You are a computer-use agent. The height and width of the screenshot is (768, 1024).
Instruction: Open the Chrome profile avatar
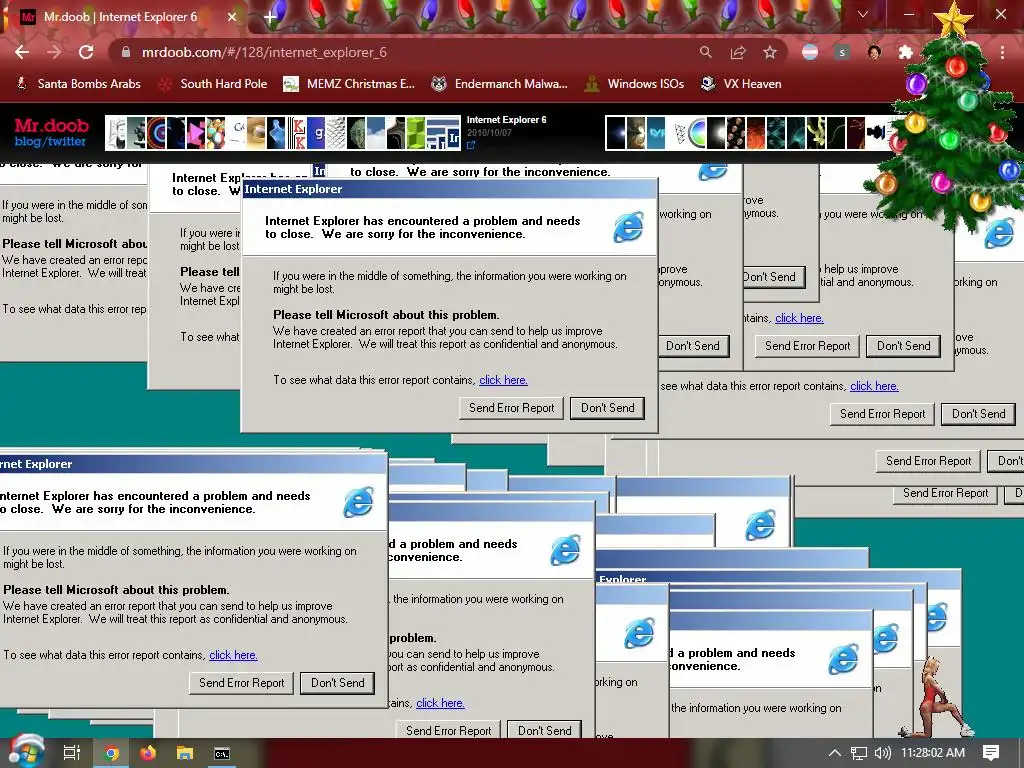[874, 52]
